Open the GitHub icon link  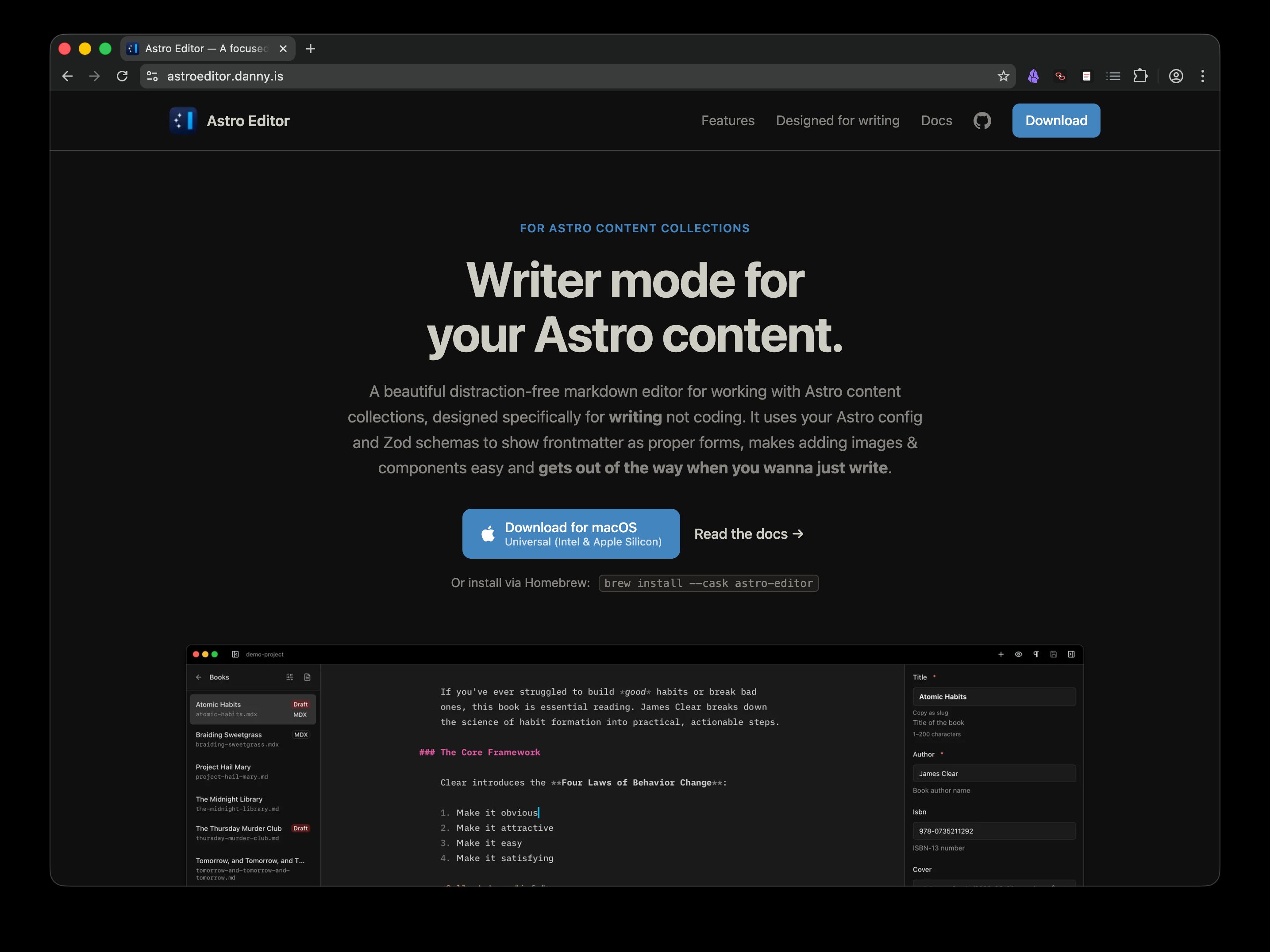pos(982,120)
